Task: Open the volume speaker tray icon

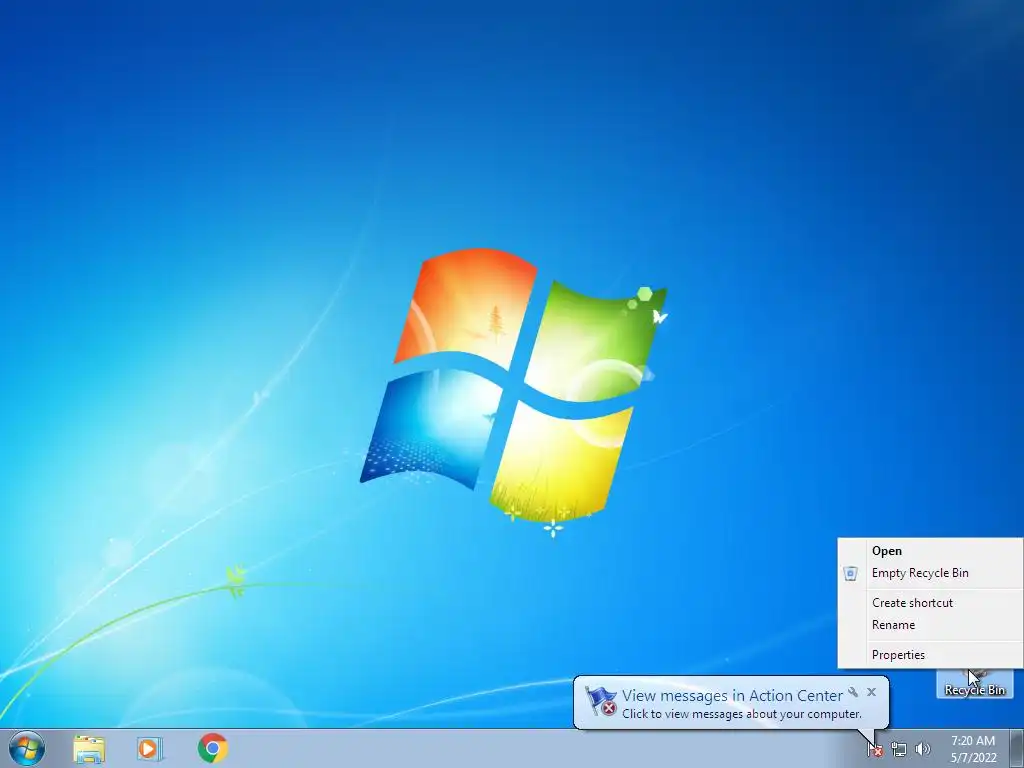Action: click(922, 750)
